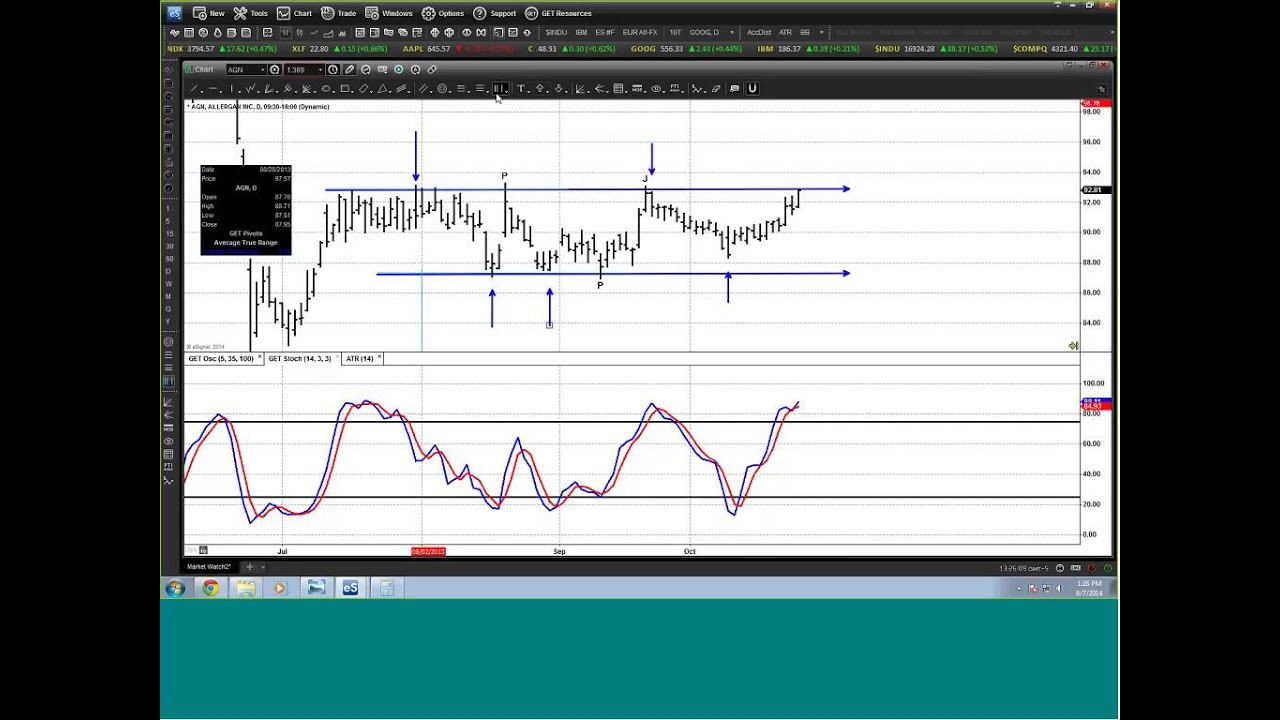This screenshot has height=720, width=1280.
Task: Click the eSignal logo button
Action: pos(175,13)
